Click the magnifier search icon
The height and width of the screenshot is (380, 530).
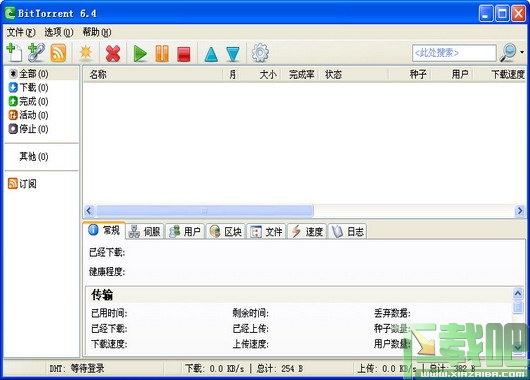tap(508, 53)
